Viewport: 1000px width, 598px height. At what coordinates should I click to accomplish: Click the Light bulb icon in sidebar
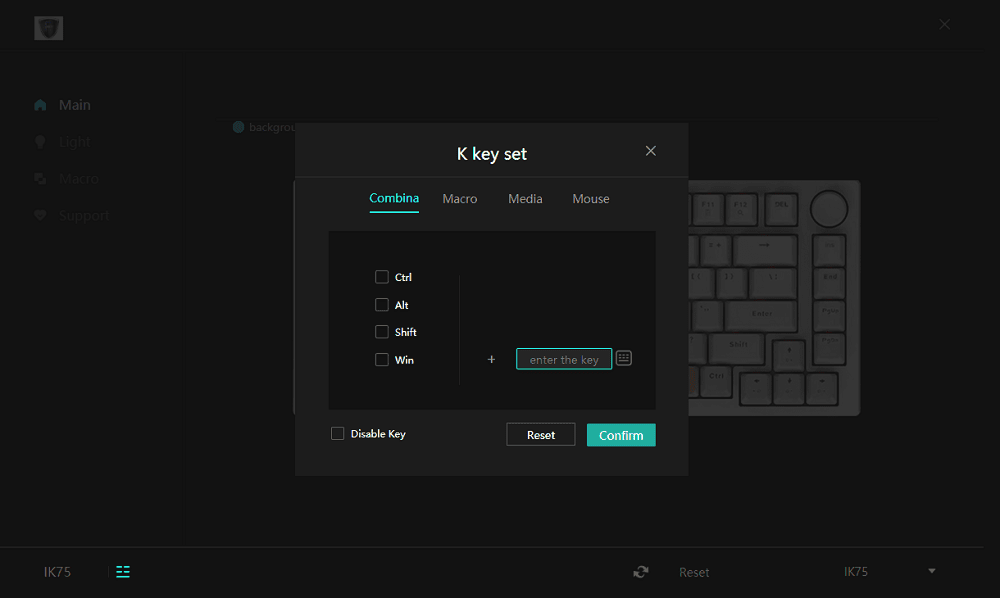(x=40, y=142)
